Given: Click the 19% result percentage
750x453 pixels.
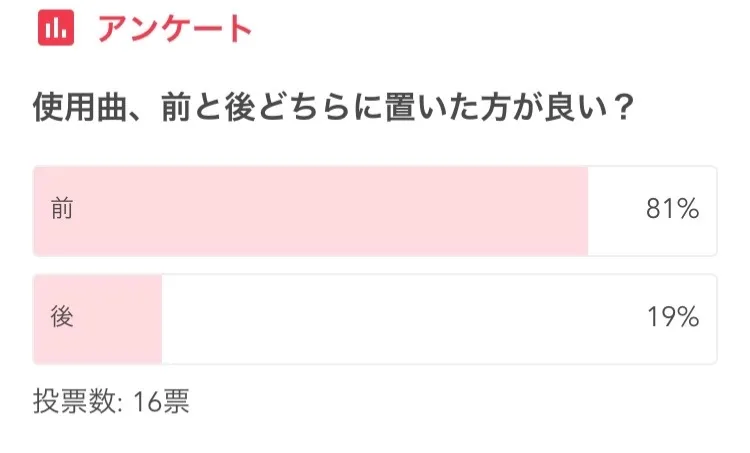Looking at the screenshot, I should (x=671, y=319).
